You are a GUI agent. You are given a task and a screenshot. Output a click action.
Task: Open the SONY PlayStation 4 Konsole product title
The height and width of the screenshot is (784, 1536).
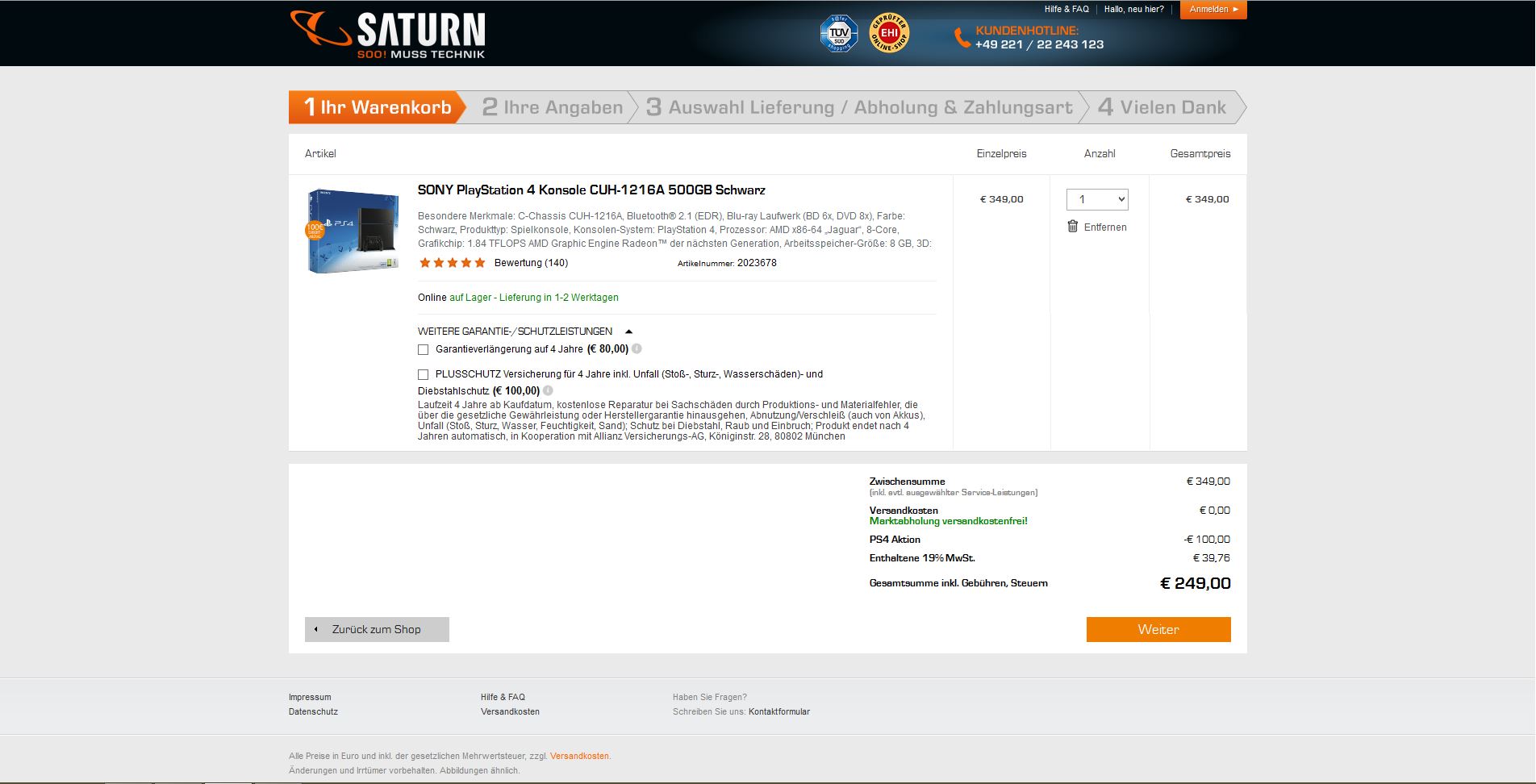pyautogui.click(x=591, y=190)
